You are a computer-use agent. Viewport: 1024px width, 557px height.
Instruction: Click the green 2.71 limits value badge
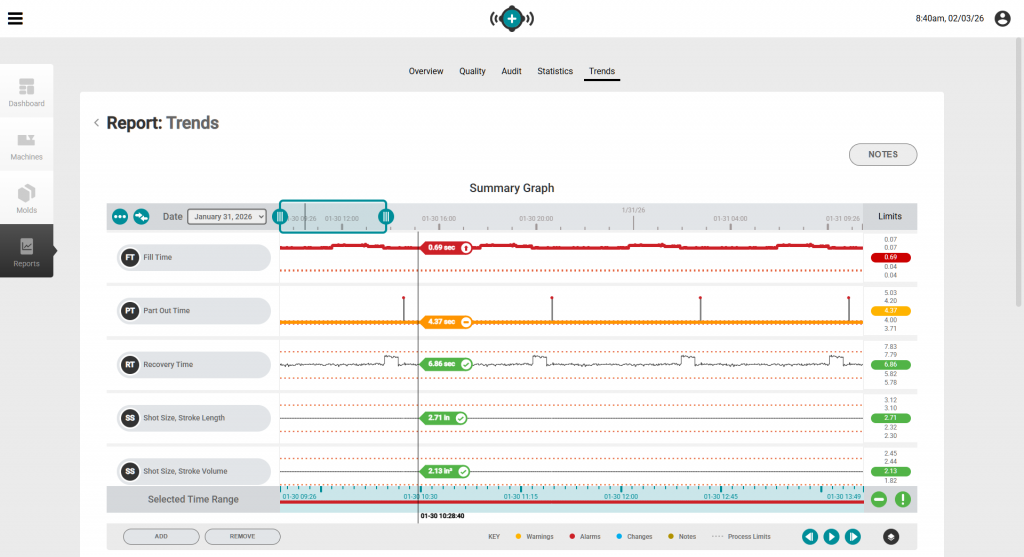891,418
